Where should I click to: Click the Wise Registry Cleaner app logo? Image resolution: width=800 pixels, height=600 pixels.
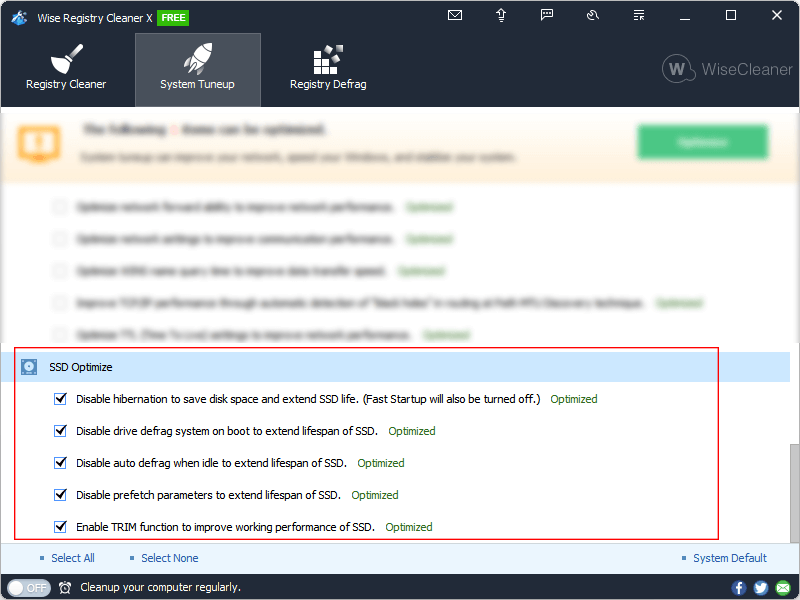click(19, 18)
